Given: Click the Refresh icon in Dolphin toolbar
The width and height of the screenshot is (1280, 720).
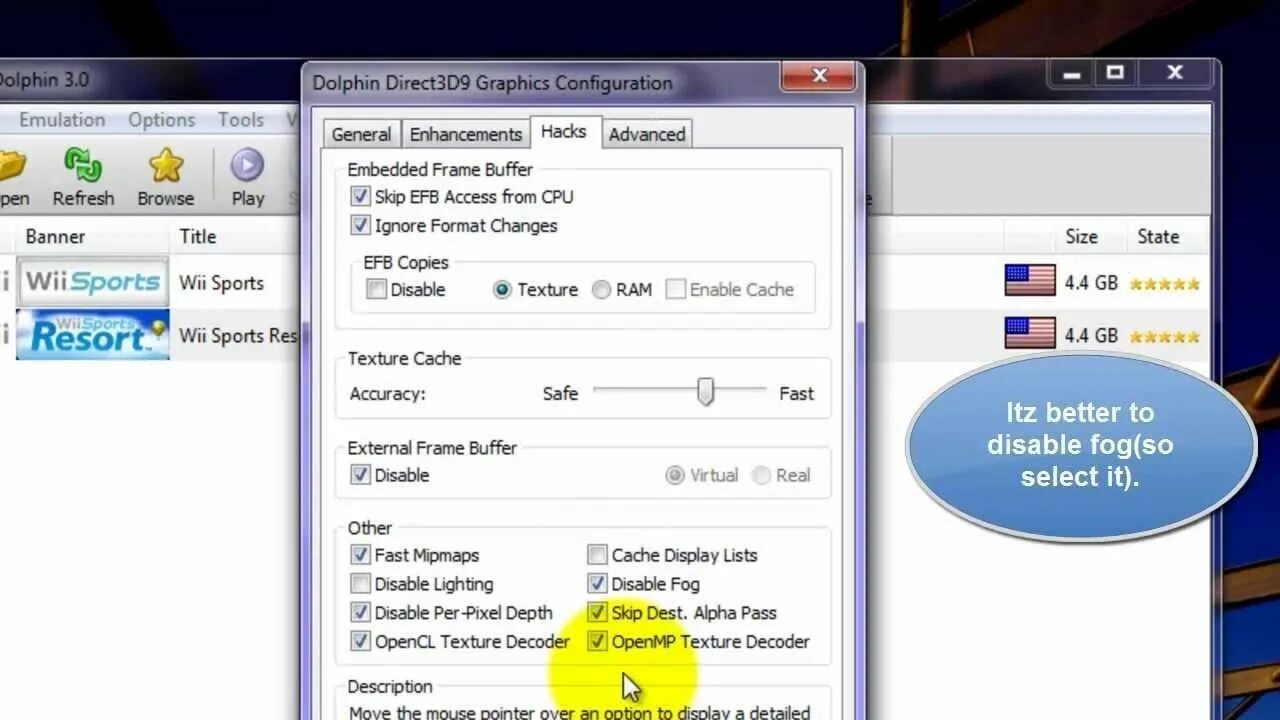Looking at the screenshot, I should tap(83, 166).
